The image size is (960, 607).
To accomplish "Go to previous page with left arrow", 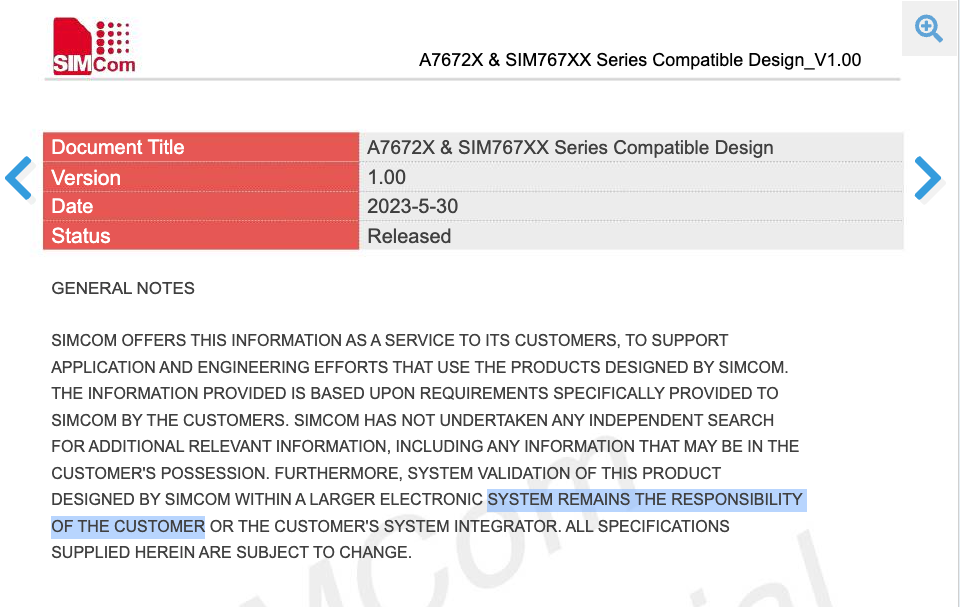I will coord(18,178).
